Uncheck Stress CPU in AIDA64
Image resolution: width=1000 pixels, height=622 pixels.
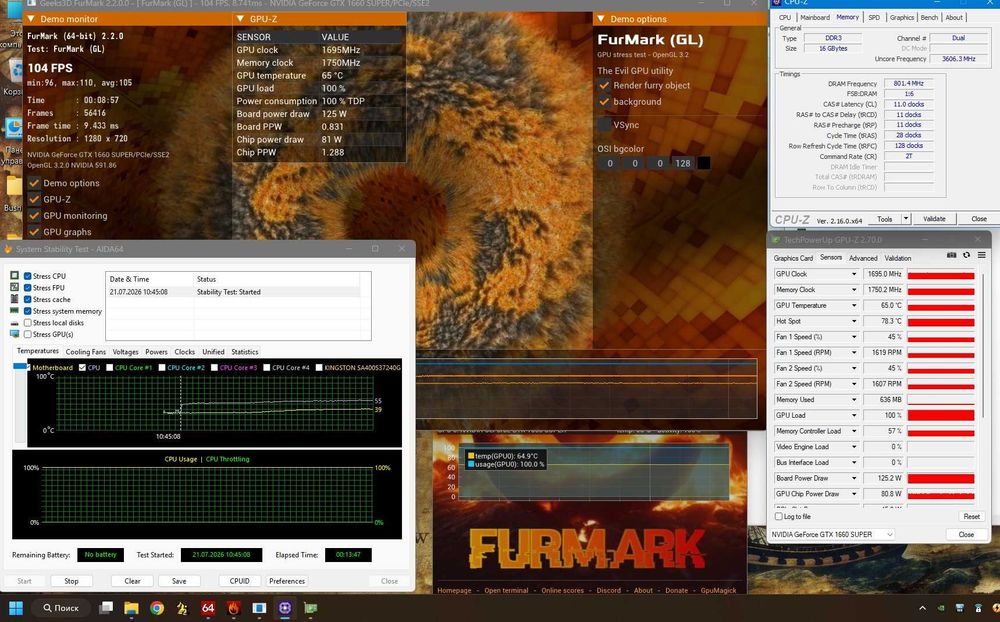coord(27,276)
